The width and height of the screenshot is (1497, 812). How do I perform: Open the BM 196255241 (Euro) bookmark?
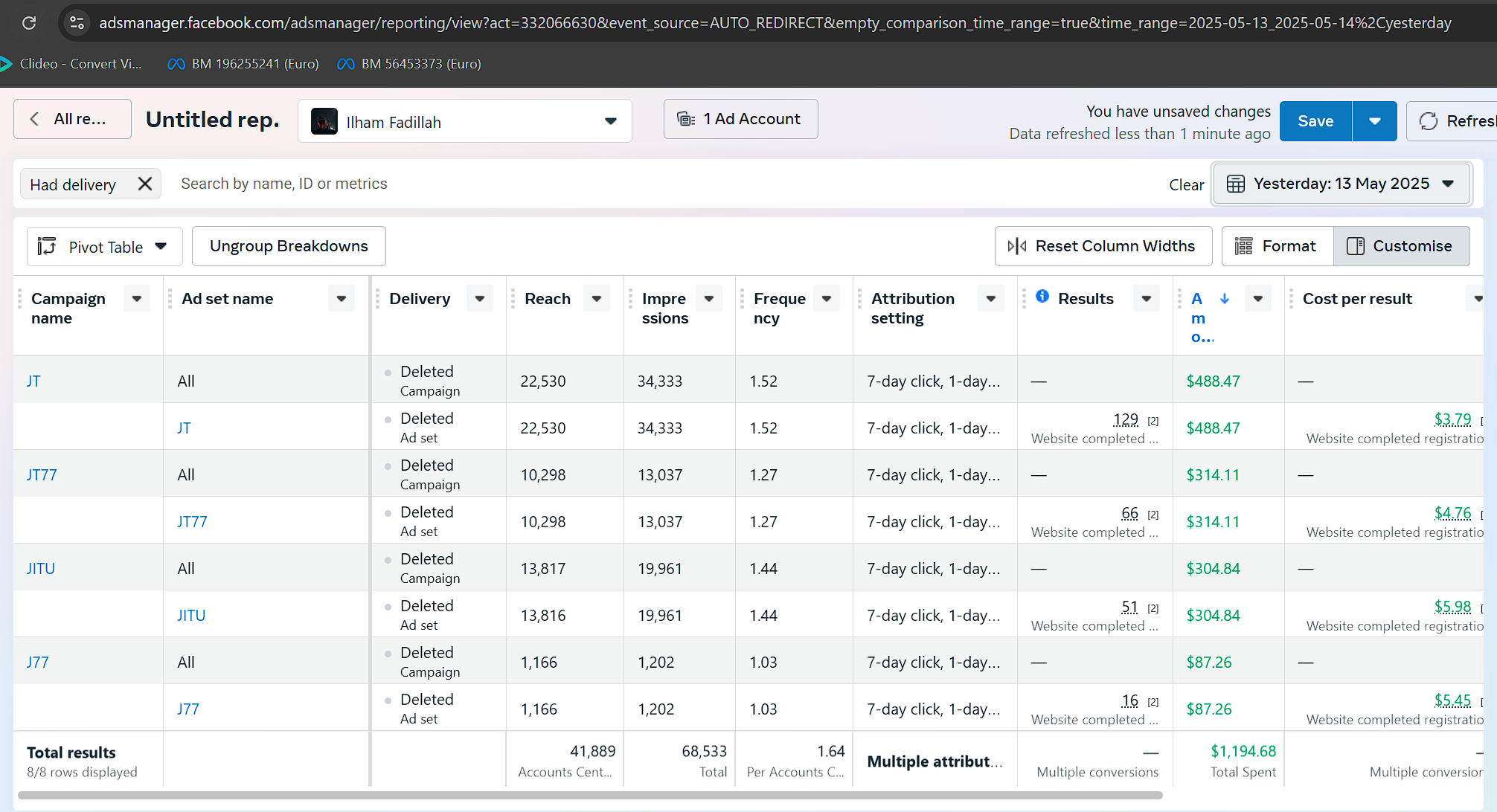pos(244,64)
